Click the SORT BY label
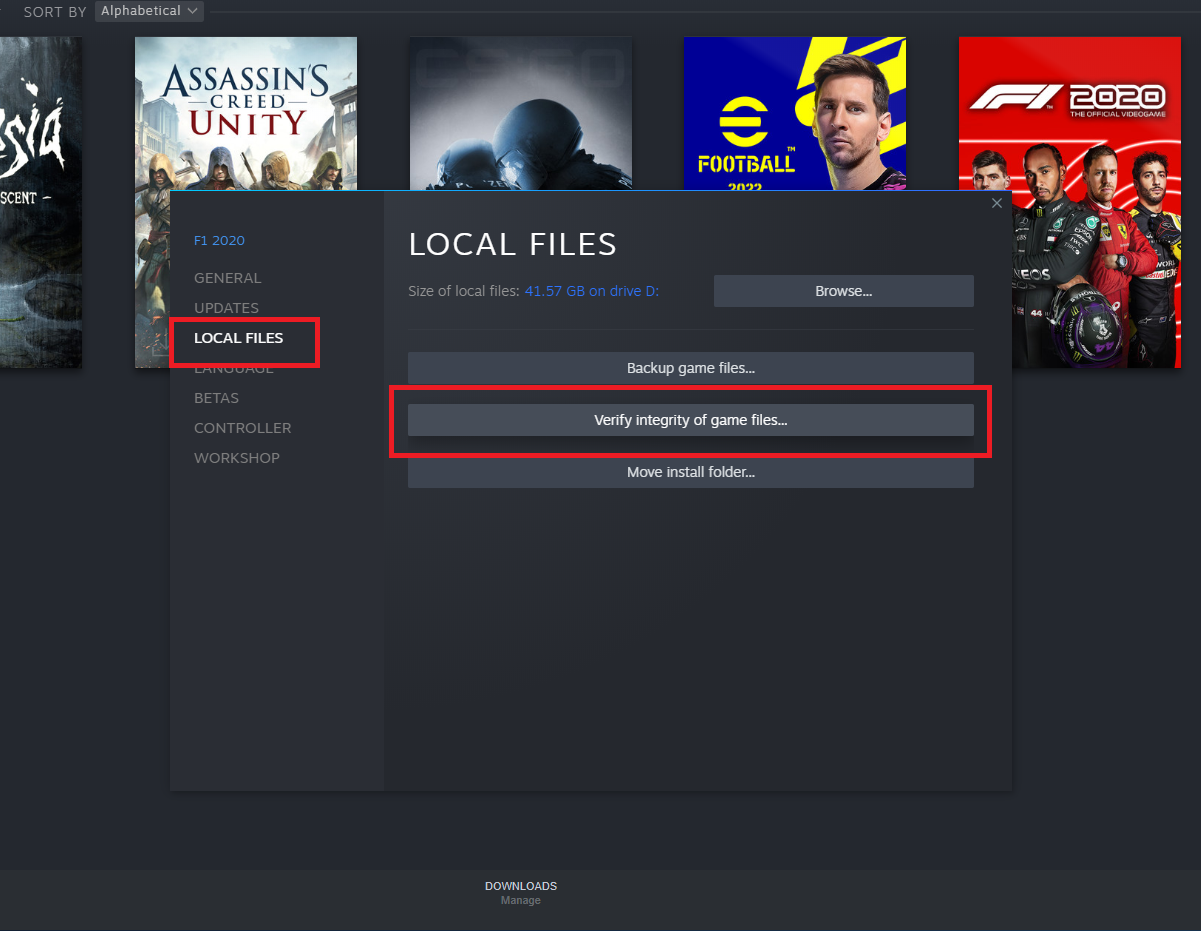 click(55, 12)
